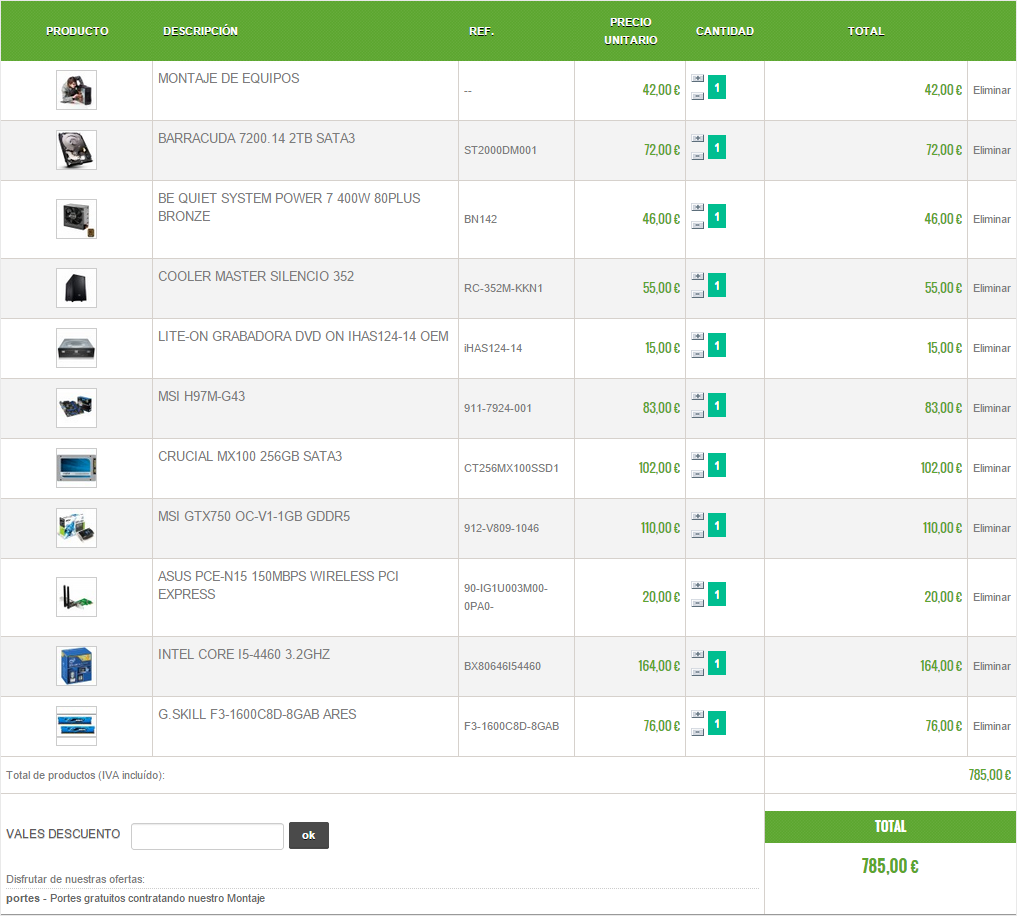Screen dimensions: 1018x916
Task: Decrease LITE-ON DVD recorder quantity
Action: tap(697, 354)
